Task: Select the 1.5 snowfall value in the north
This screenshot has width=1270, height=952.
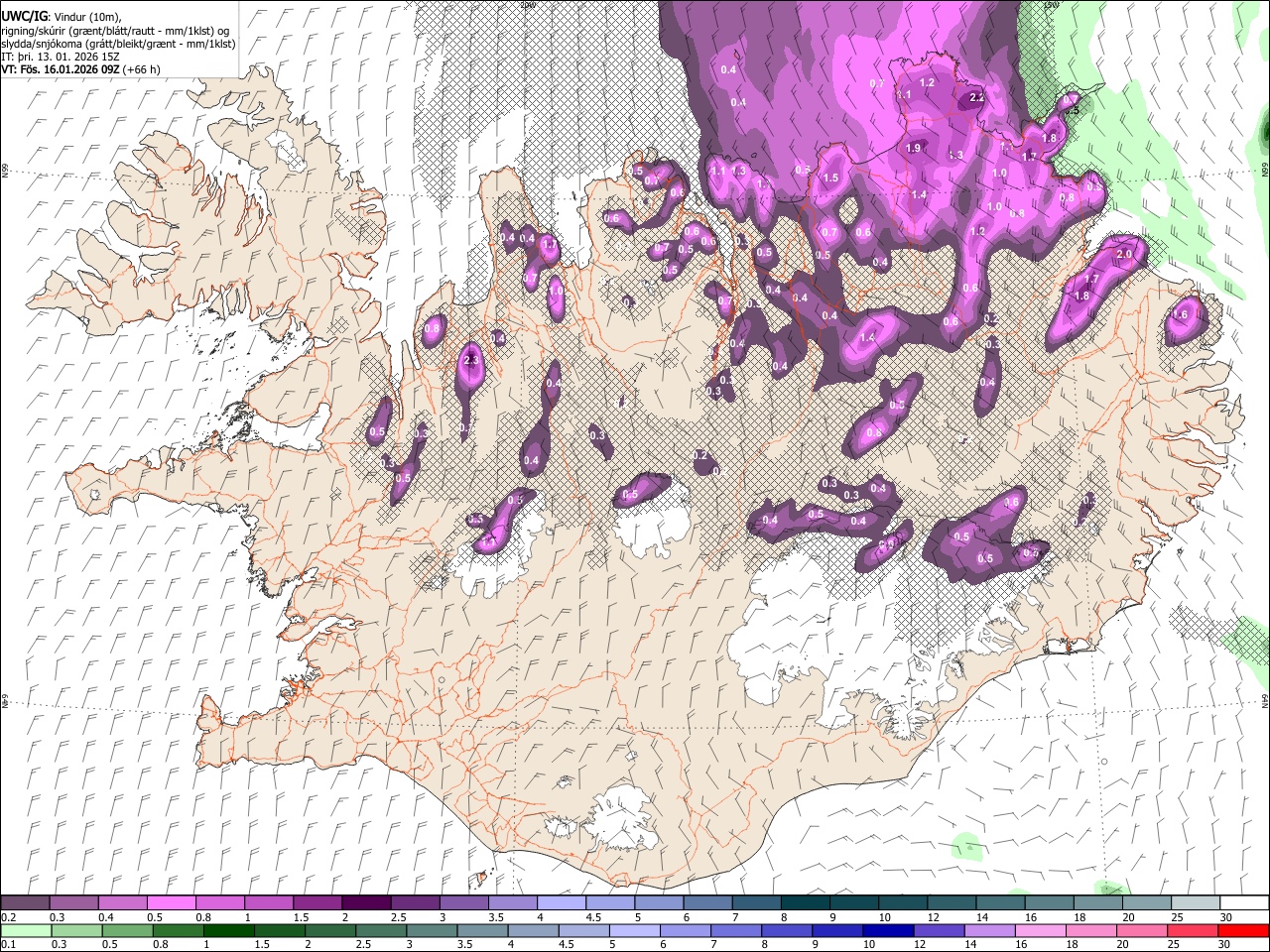Action: coord(831,178)
